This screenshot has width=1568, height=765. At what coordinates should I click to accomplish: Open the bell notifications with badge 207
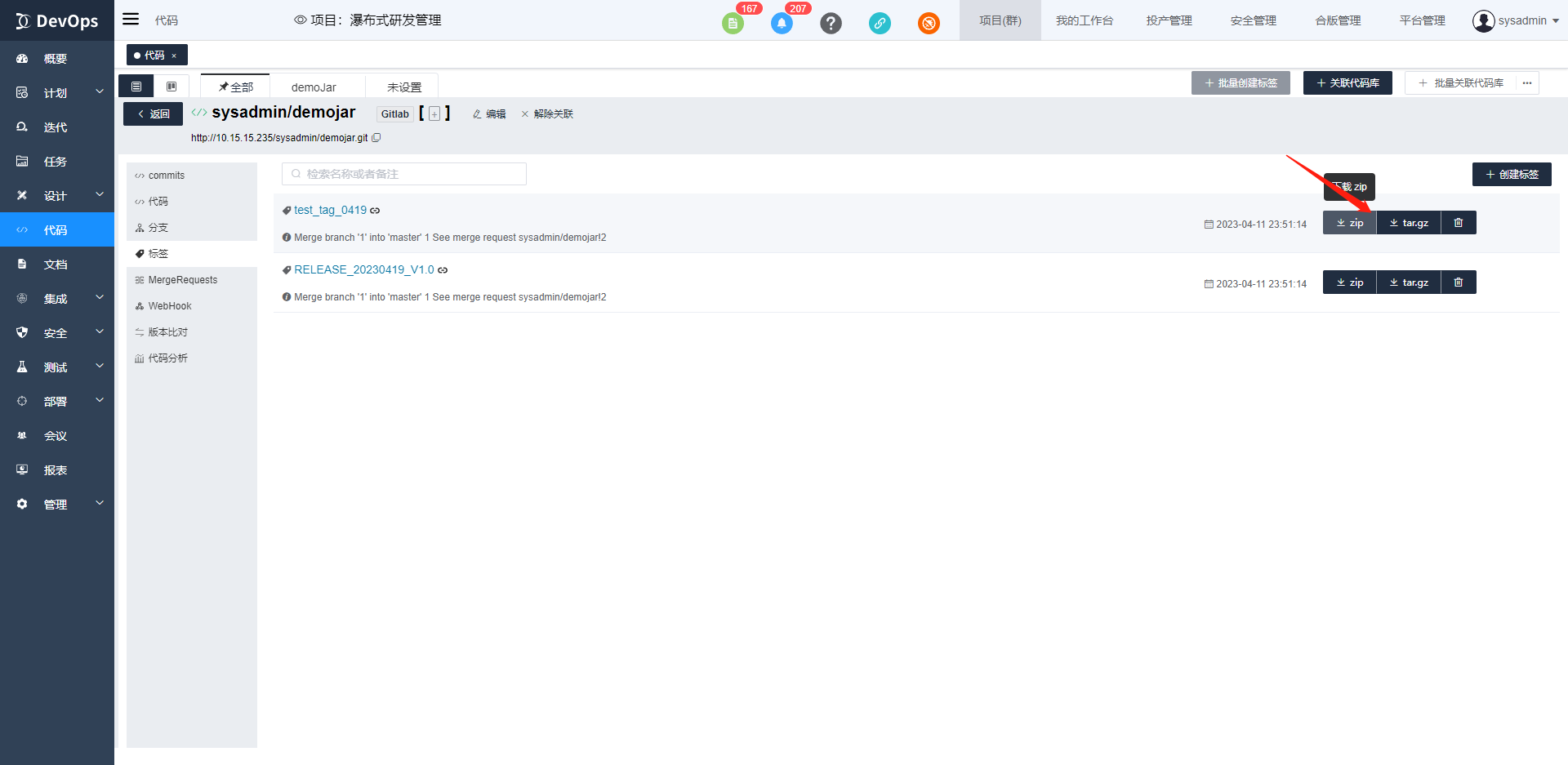click(782, 23)
